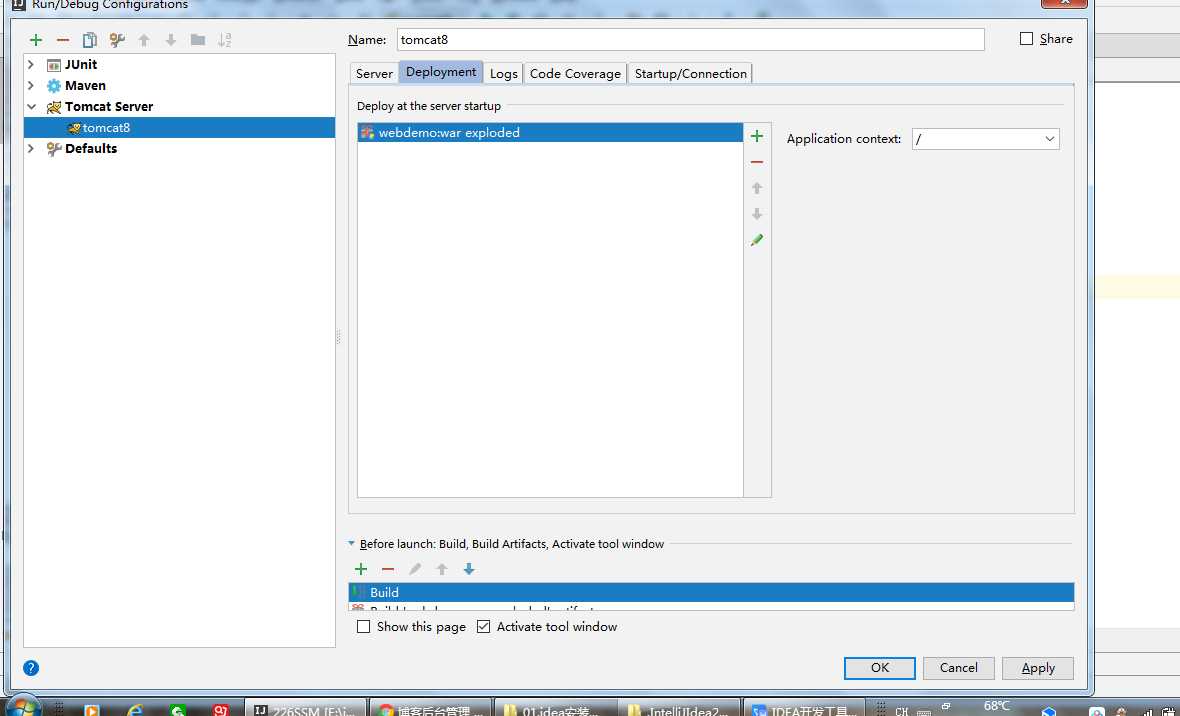Remove configuration with red minus in left toolbar
Image resolution: width=1180 pixels, height=716 pixels.
62,40
